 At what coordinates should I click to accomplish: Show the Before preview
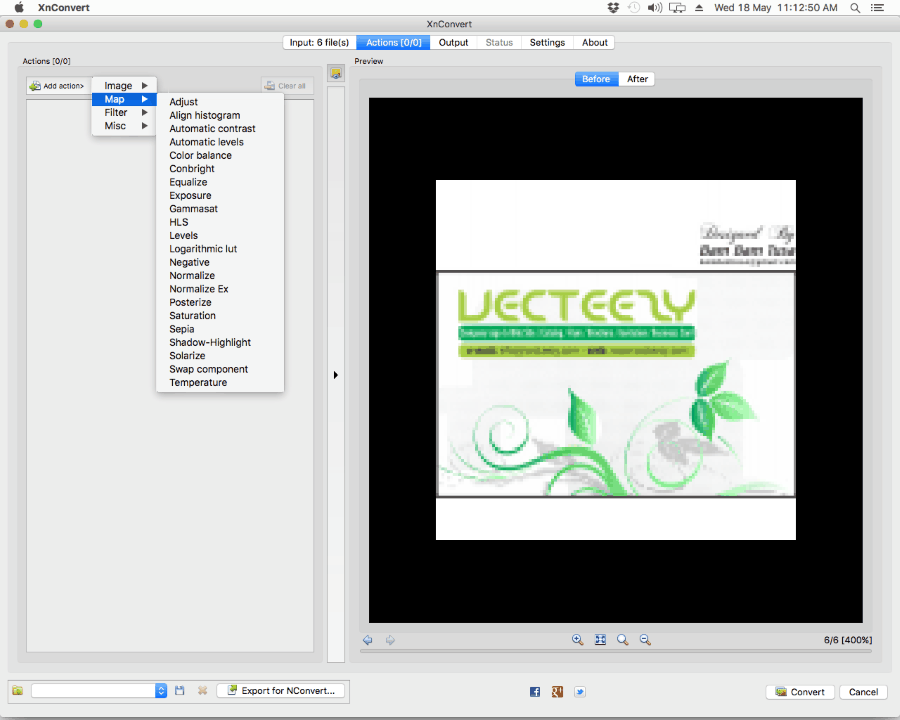(596, 79)
